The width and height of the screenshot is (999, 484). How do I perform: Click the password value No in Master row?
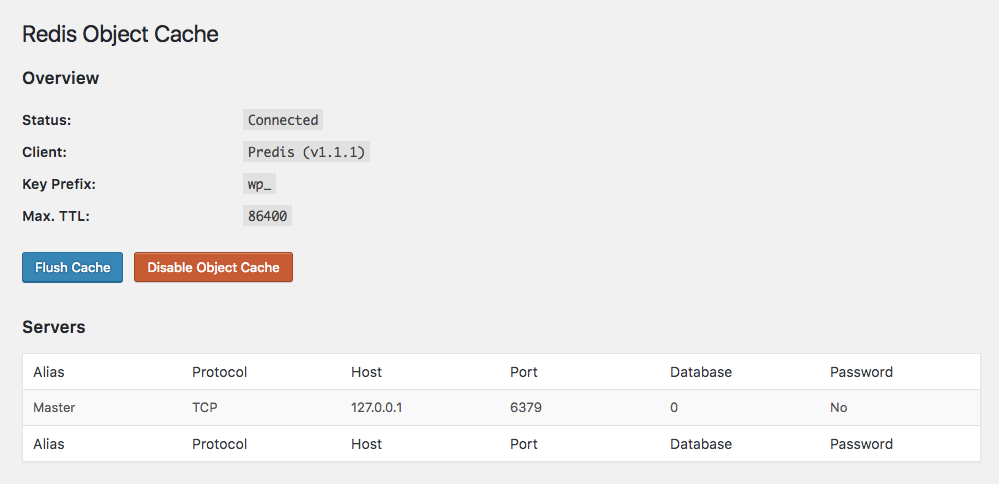pos(838,408)
